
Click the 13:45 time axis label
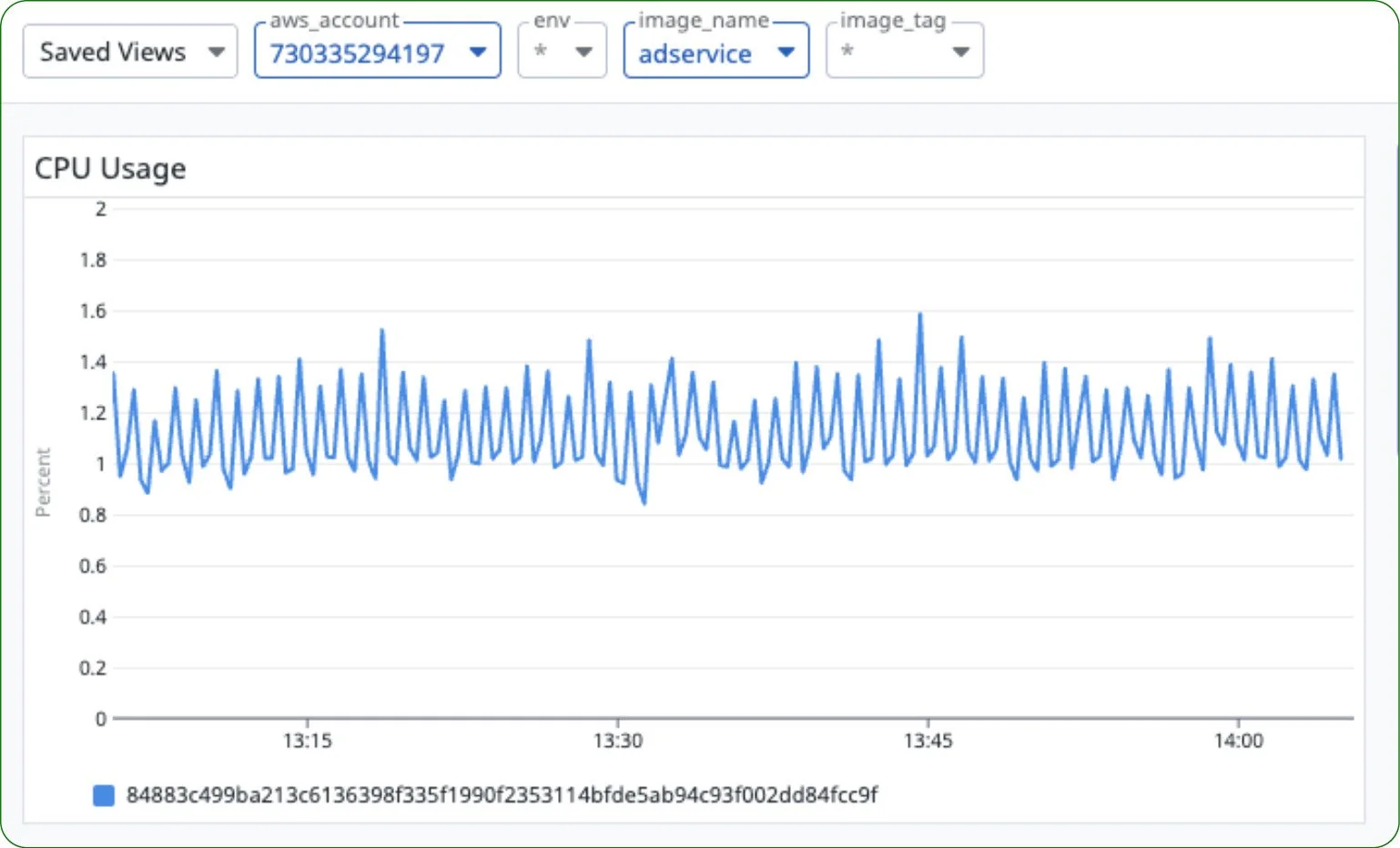coord(928,741)
